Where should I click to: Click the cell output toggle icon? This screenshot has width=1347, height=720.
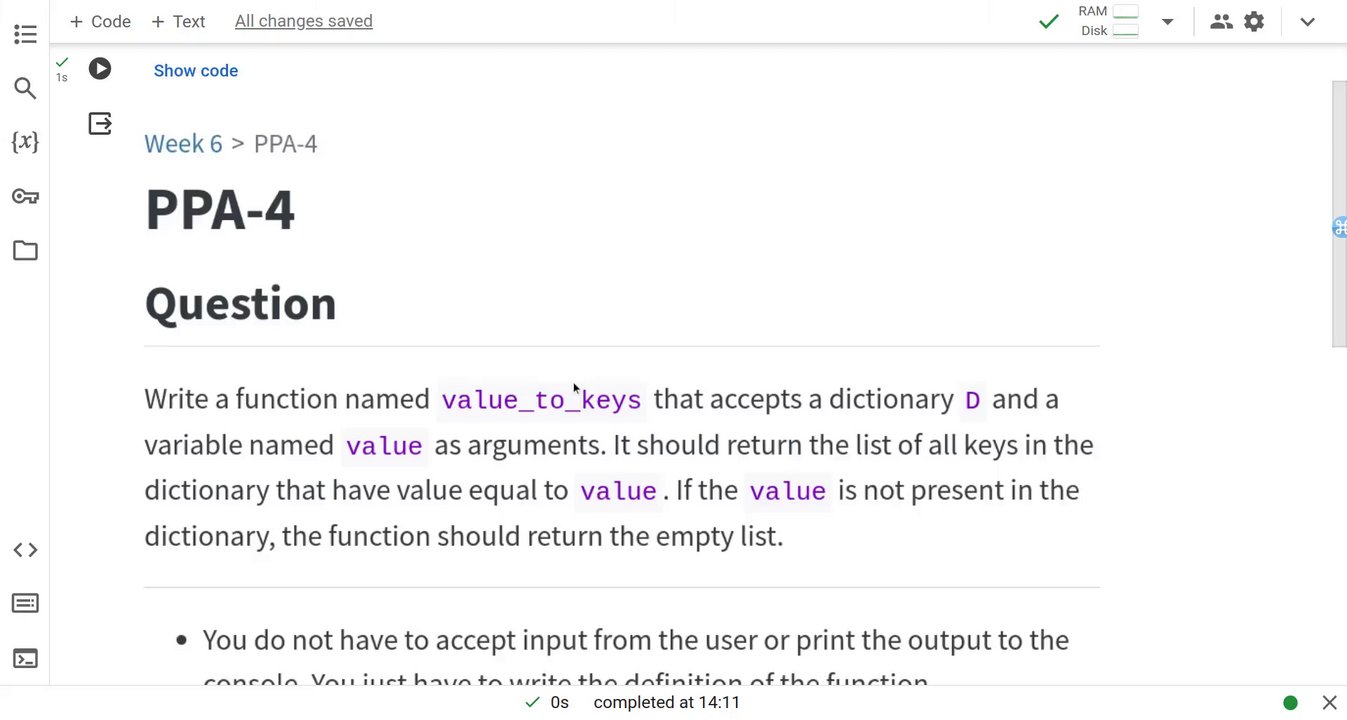click(100, 123)
